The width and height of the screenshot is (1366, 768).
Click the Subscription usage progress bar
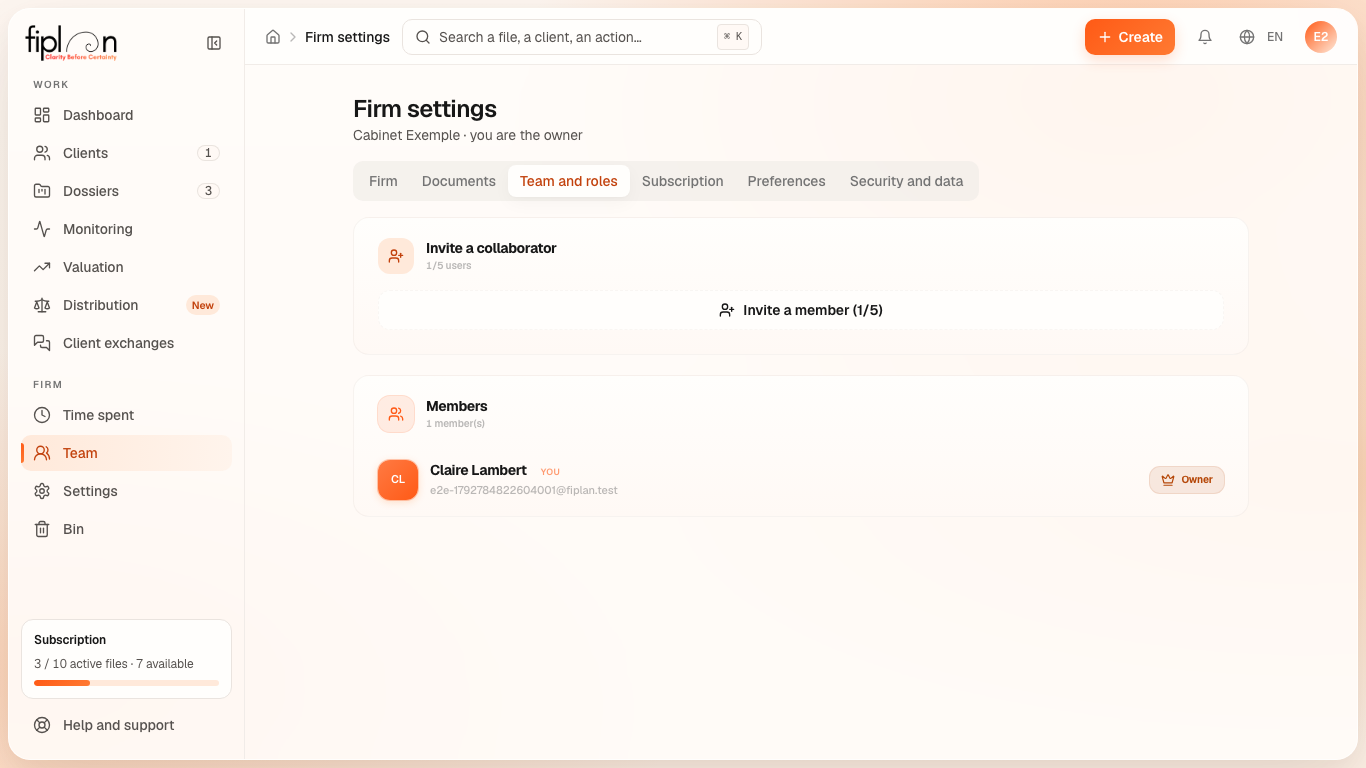[x=126, y=683]
